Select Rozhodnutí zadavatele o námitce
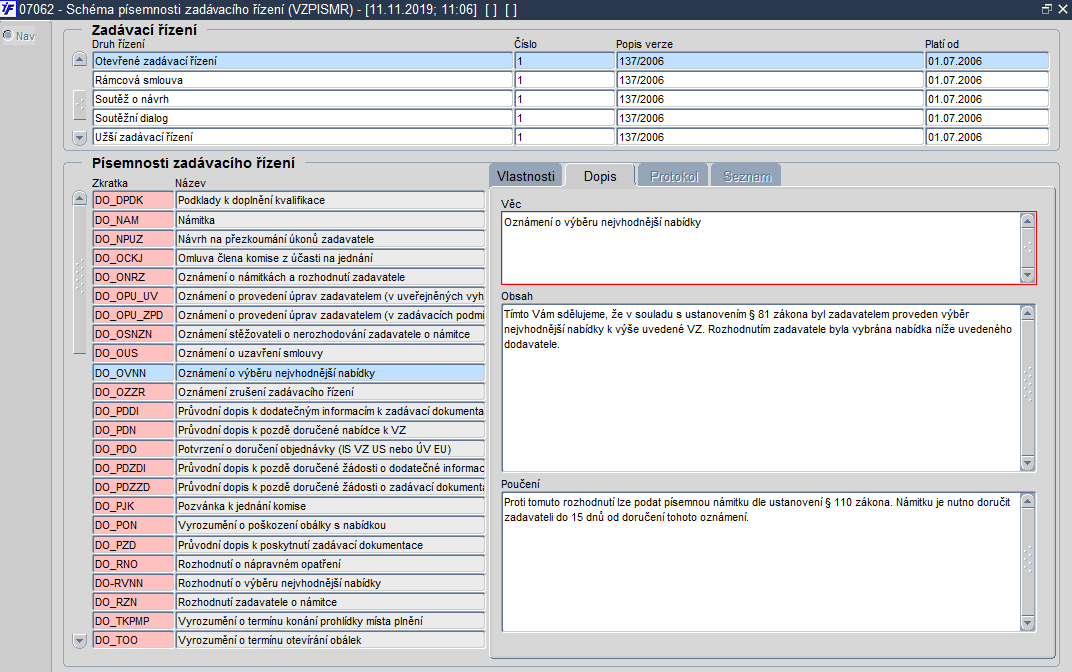This screenshot has height=672, width=1072. coord(330,602)
